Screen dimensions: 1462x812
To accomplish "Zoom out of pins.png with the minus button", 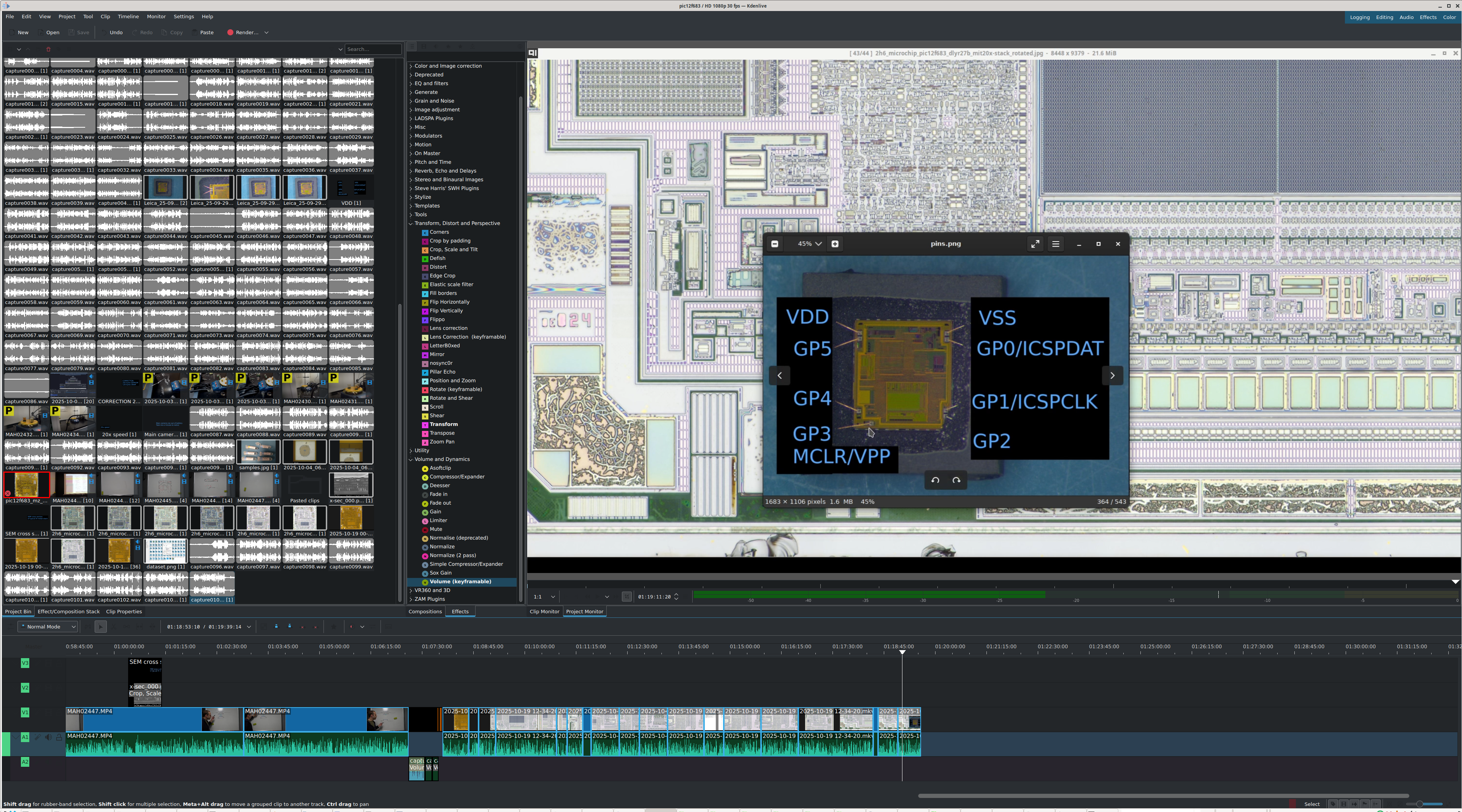I will click(x=775, y=244).
